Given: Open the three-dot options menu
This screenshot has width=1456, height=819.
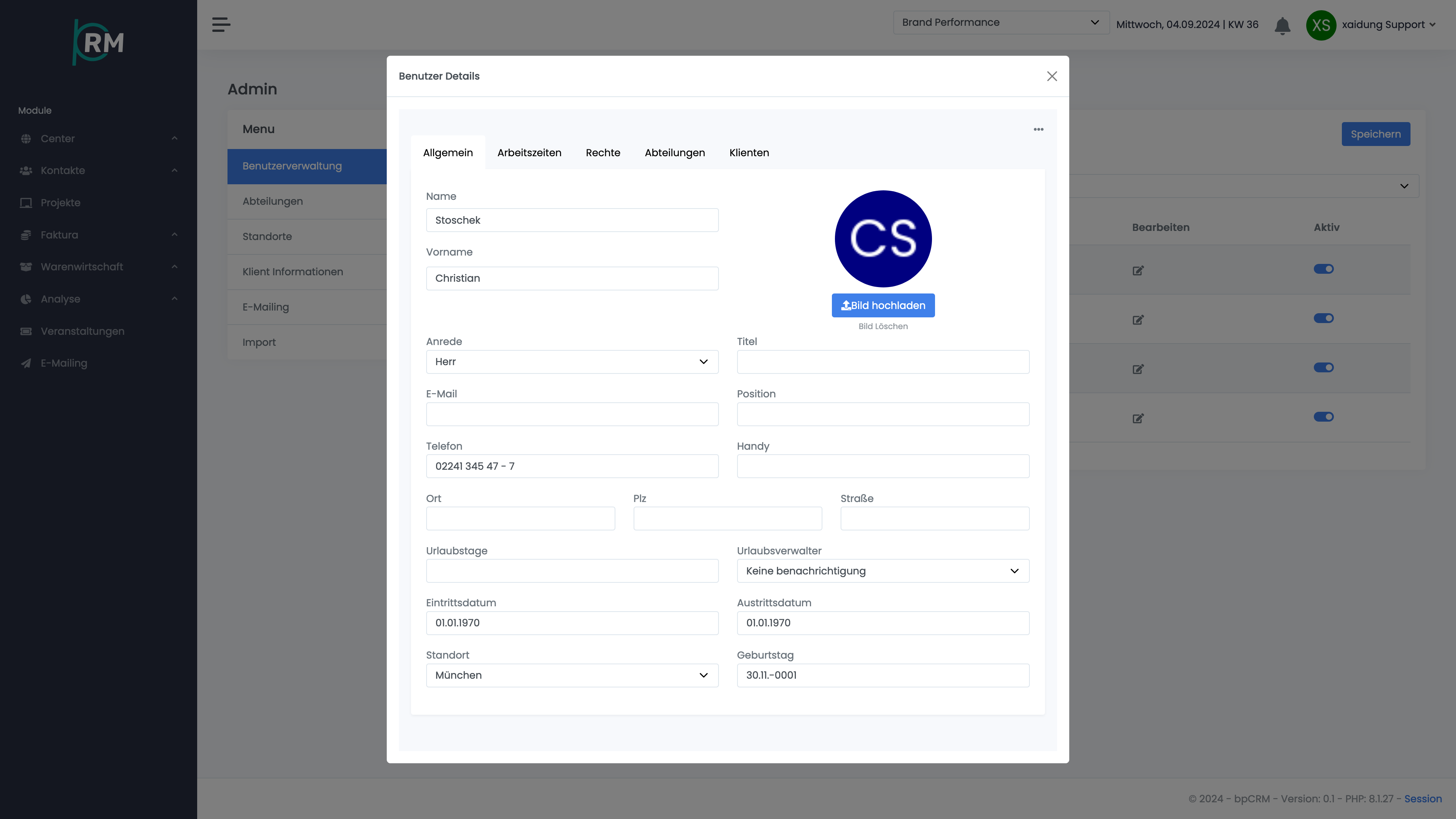Looking at the screenshot, I should [x=1039, y=129].
